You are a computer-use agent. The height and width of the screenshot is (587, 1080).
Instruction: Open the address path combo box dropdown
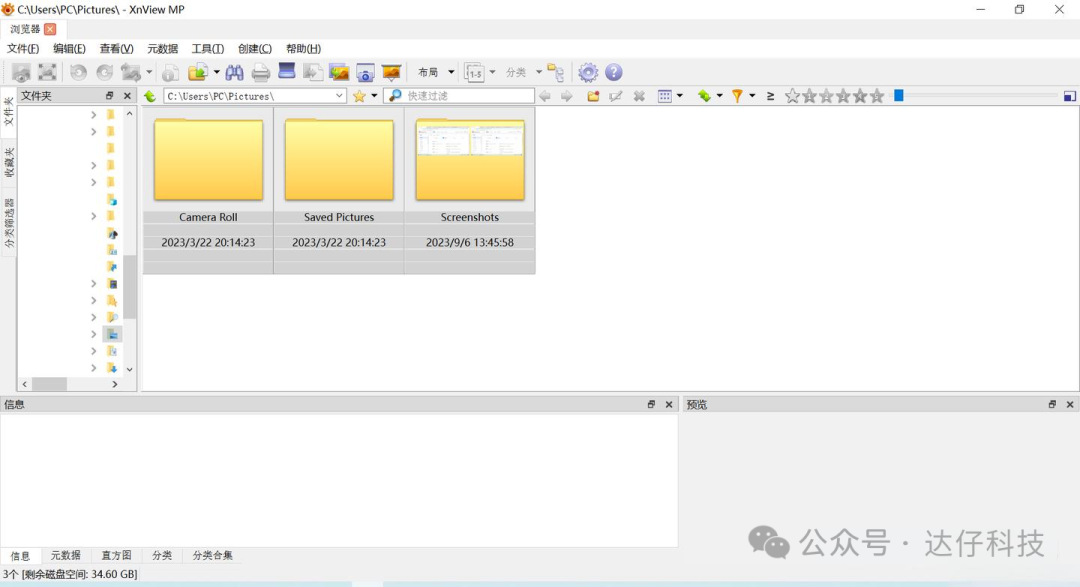[339, 96]
